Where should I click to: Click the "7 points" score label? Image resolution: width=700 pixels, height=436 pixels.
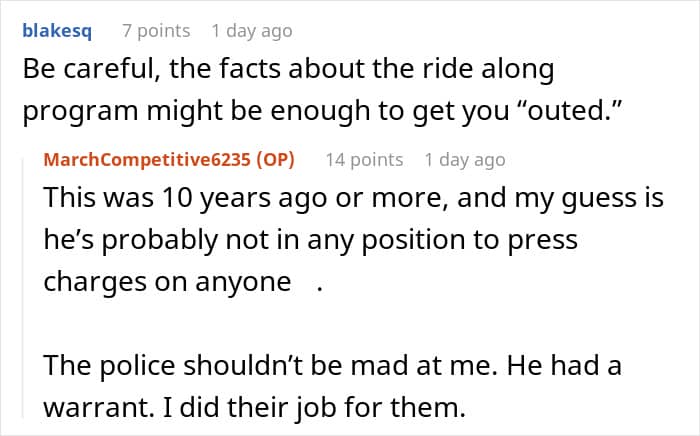155,31
